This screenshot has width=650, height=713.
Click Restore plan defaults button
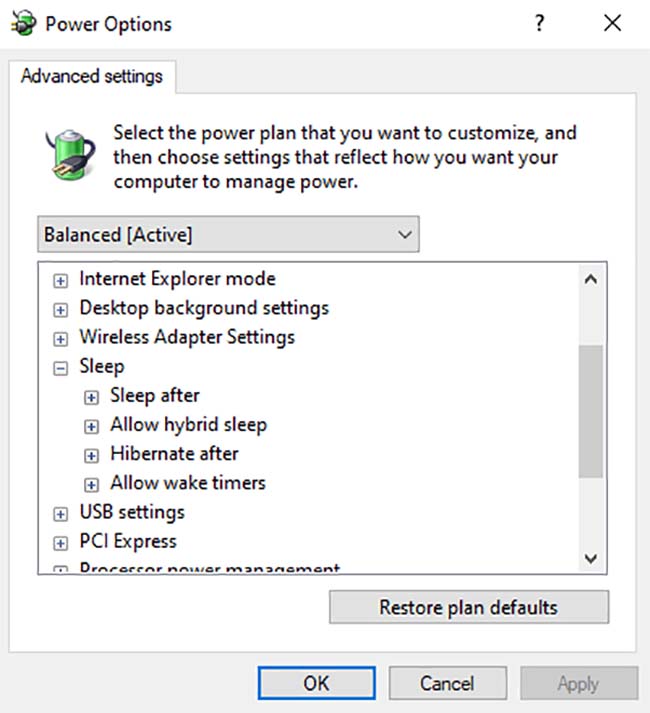pos(469,607)
